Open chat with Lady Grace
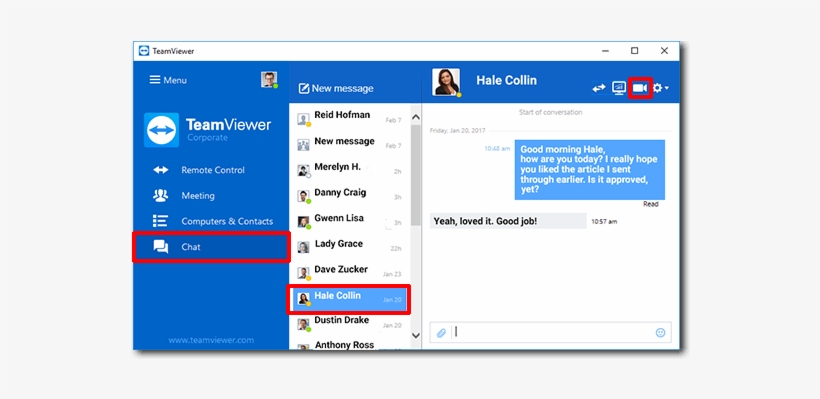Screen dimensions: 820x399 pyautogui.click(x=350, y=246)
